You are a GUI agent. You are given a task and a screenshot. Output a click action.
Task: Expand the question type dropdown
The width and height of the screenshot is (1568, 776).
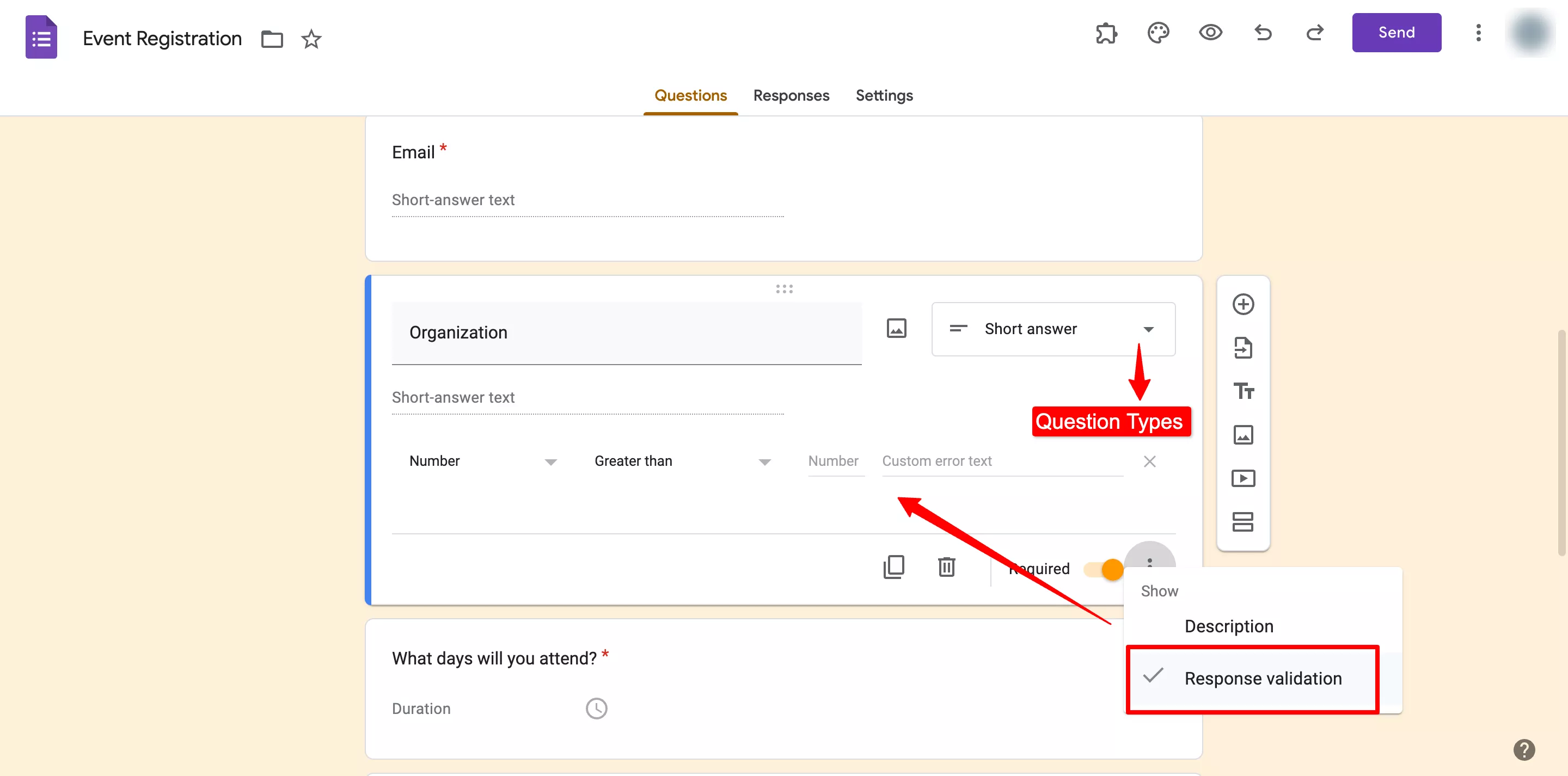pyautogui.click(x=1051, y=328)
